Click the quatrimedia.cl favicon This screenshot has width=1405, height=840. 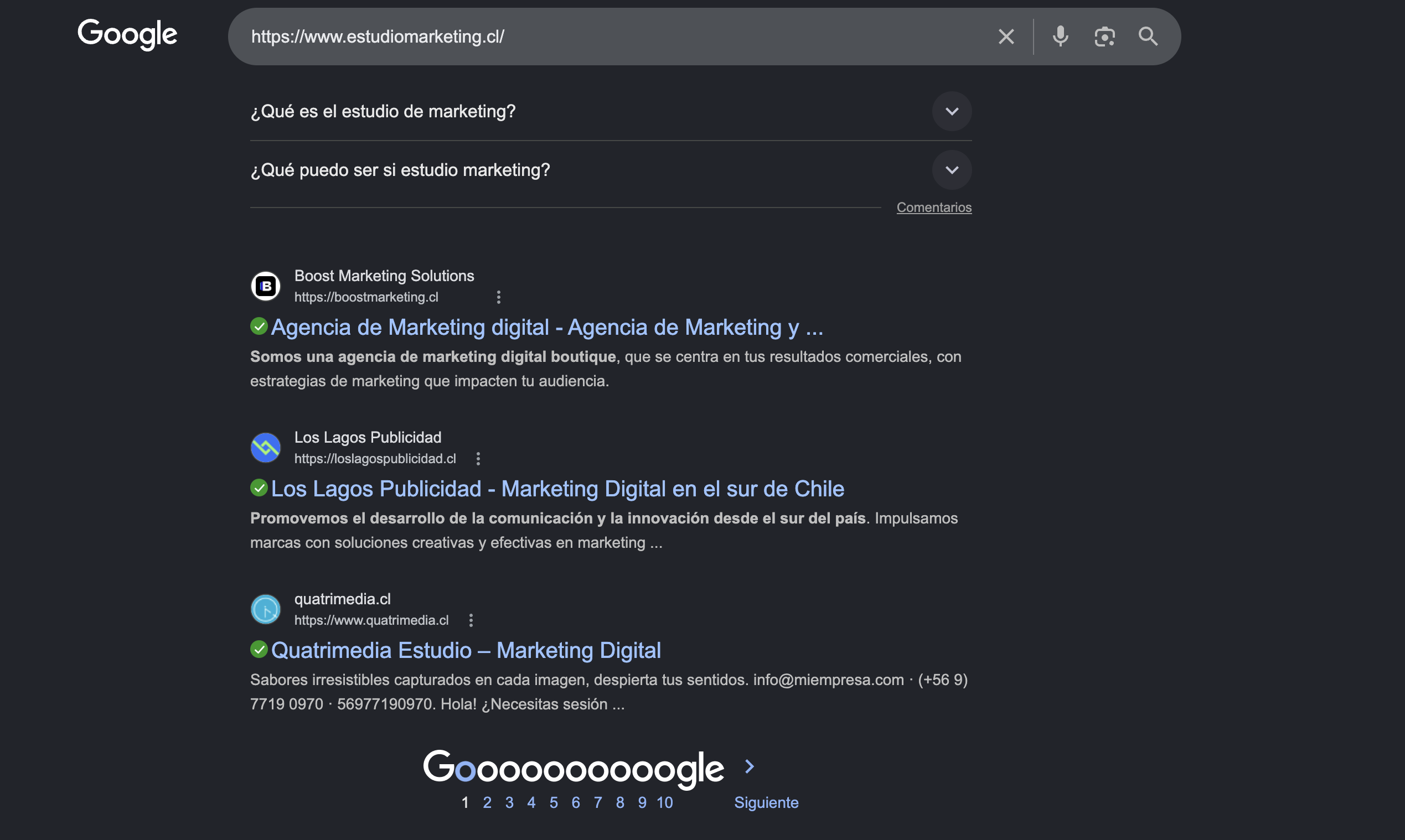tap(266, 609)
